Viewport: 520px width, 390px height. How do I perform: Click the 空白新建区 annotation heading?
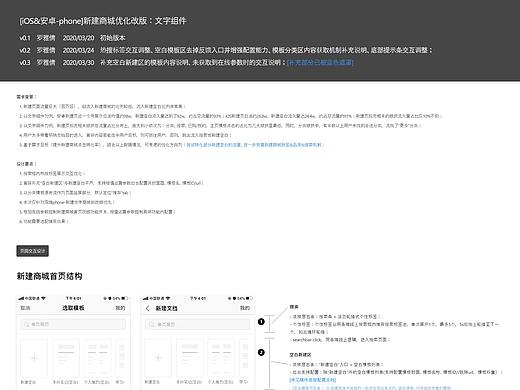pos(300,355)
